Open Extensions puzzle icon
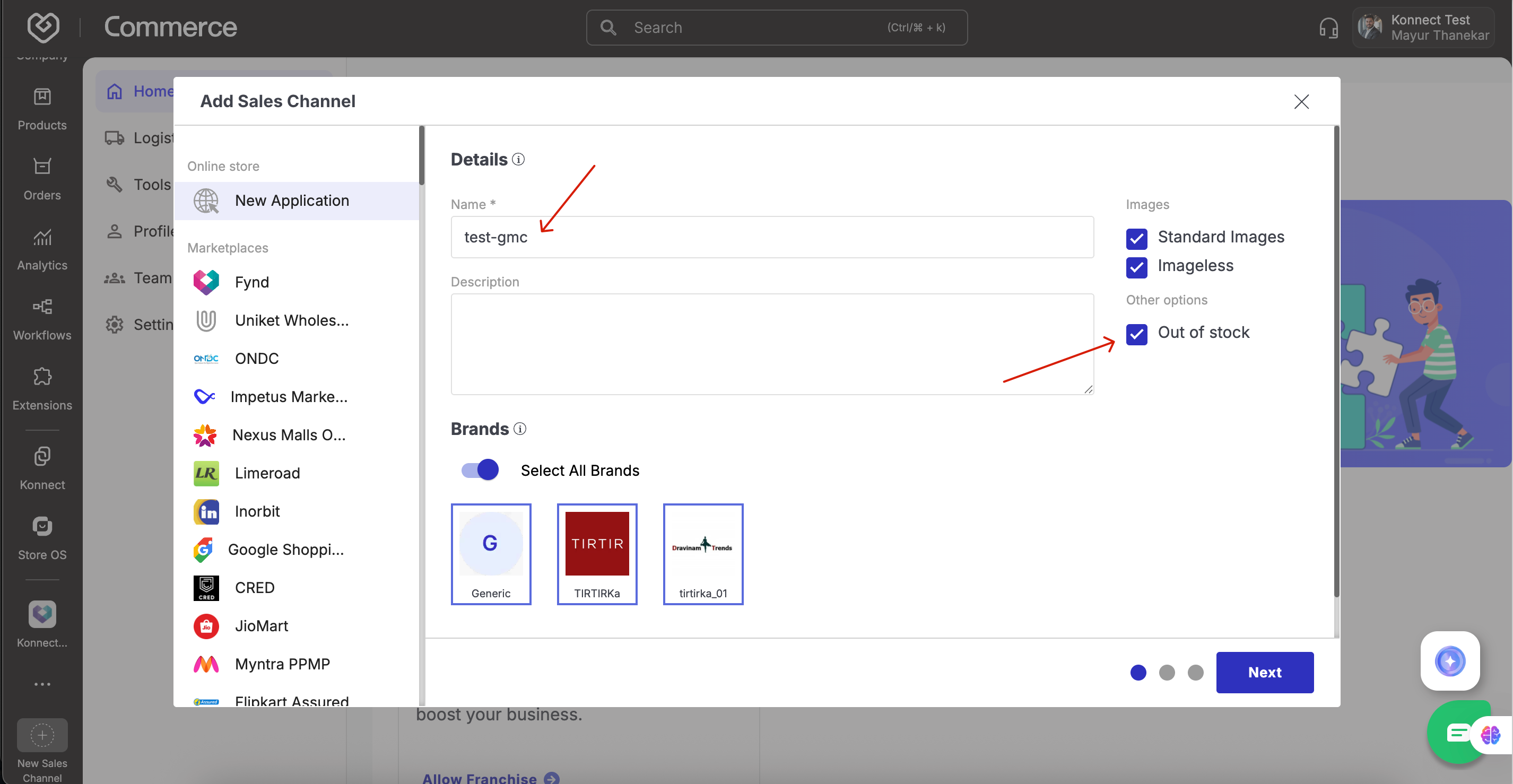 (42, 377)
